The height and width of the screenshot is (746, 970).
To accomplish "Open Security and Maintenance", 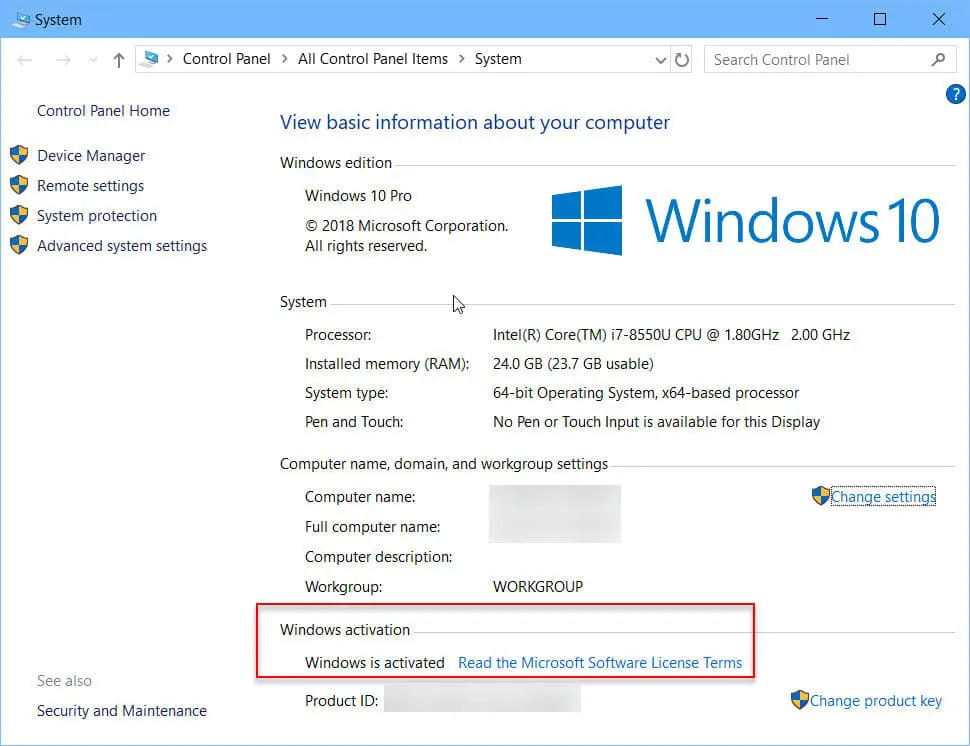I will (121, 710).
